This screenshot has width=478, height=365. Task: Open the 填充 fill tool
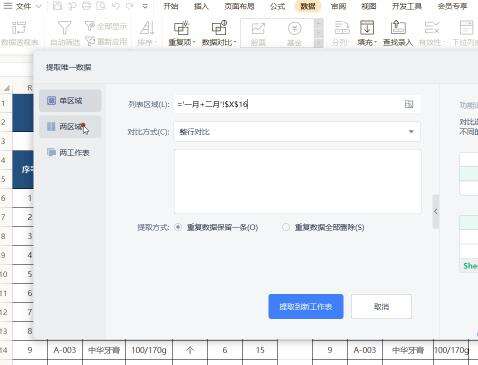click(x=367, y=33)
